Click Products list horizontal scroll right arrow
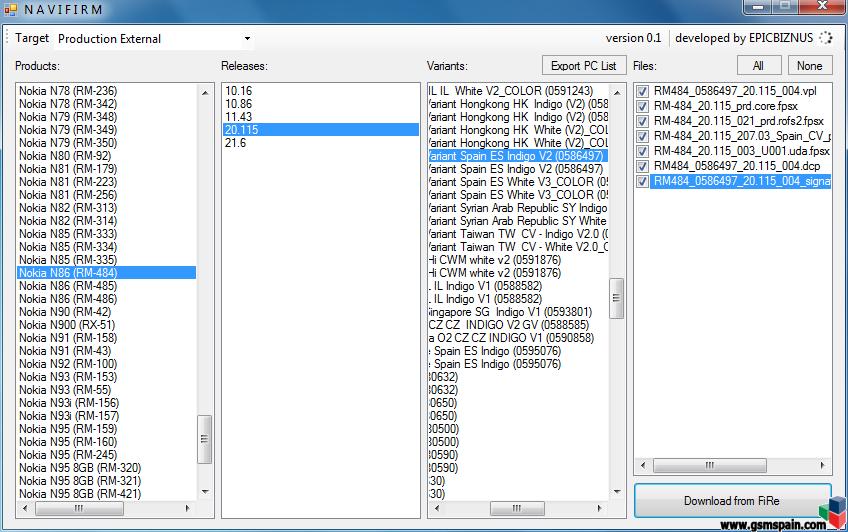This screenshot has height=532, width=848. click(188, 508)
